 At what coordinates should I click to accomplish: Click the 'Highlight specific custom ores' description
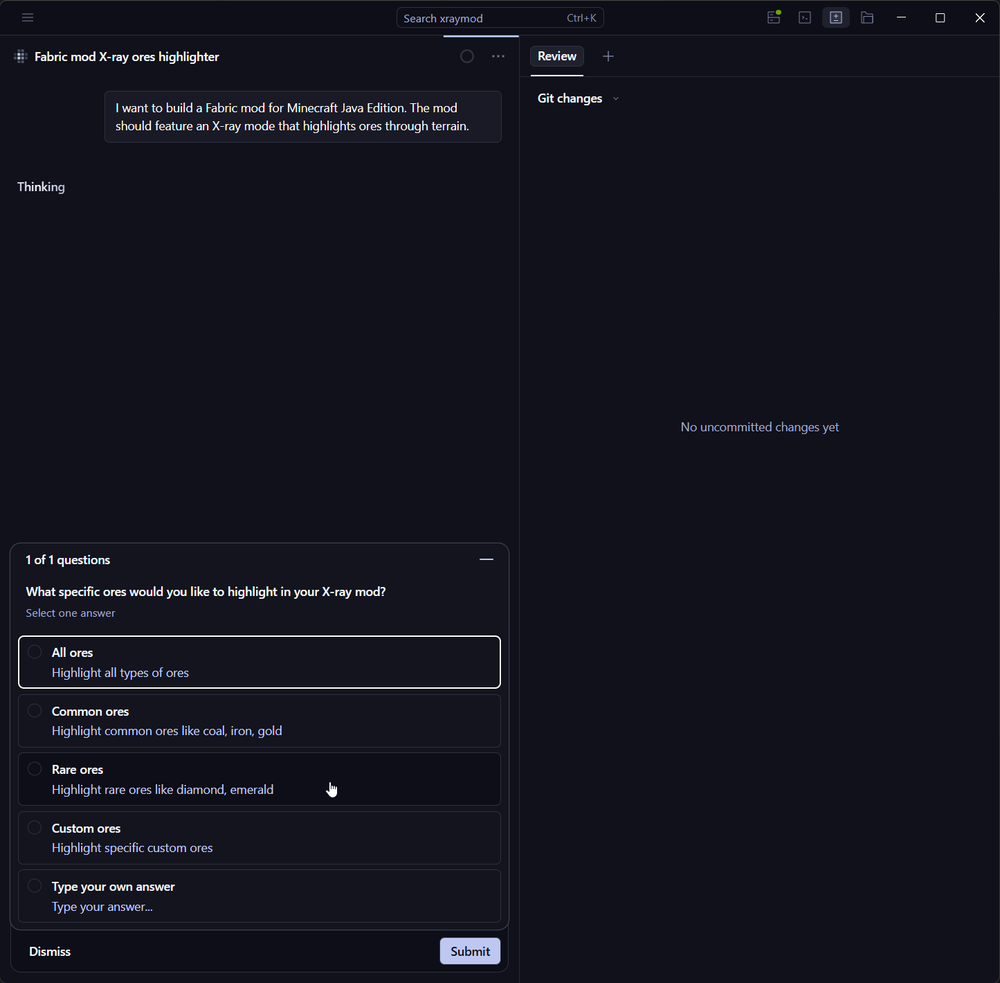pos(132,848)
